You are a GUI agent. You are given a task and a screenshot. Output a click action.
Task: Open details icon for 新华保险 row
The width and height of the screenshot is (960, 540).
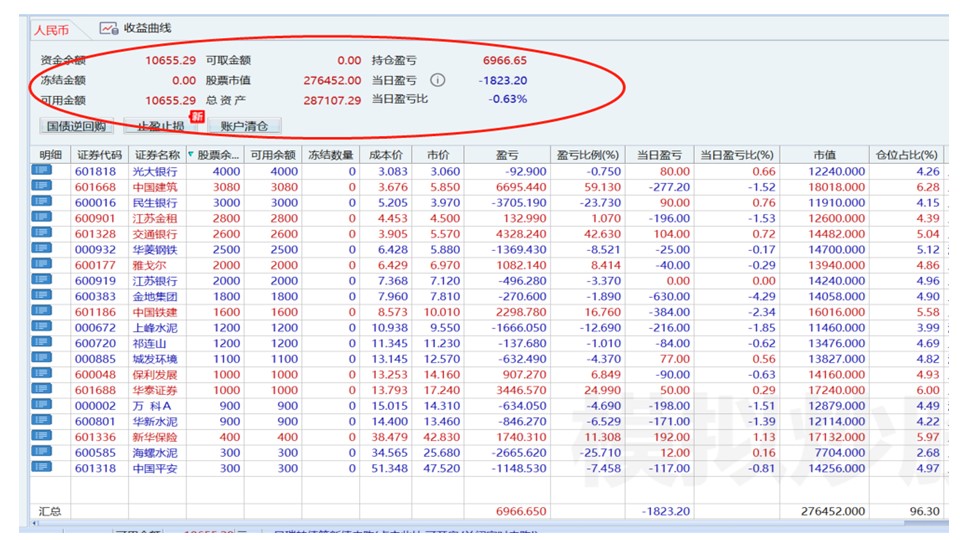click(42, 436)
